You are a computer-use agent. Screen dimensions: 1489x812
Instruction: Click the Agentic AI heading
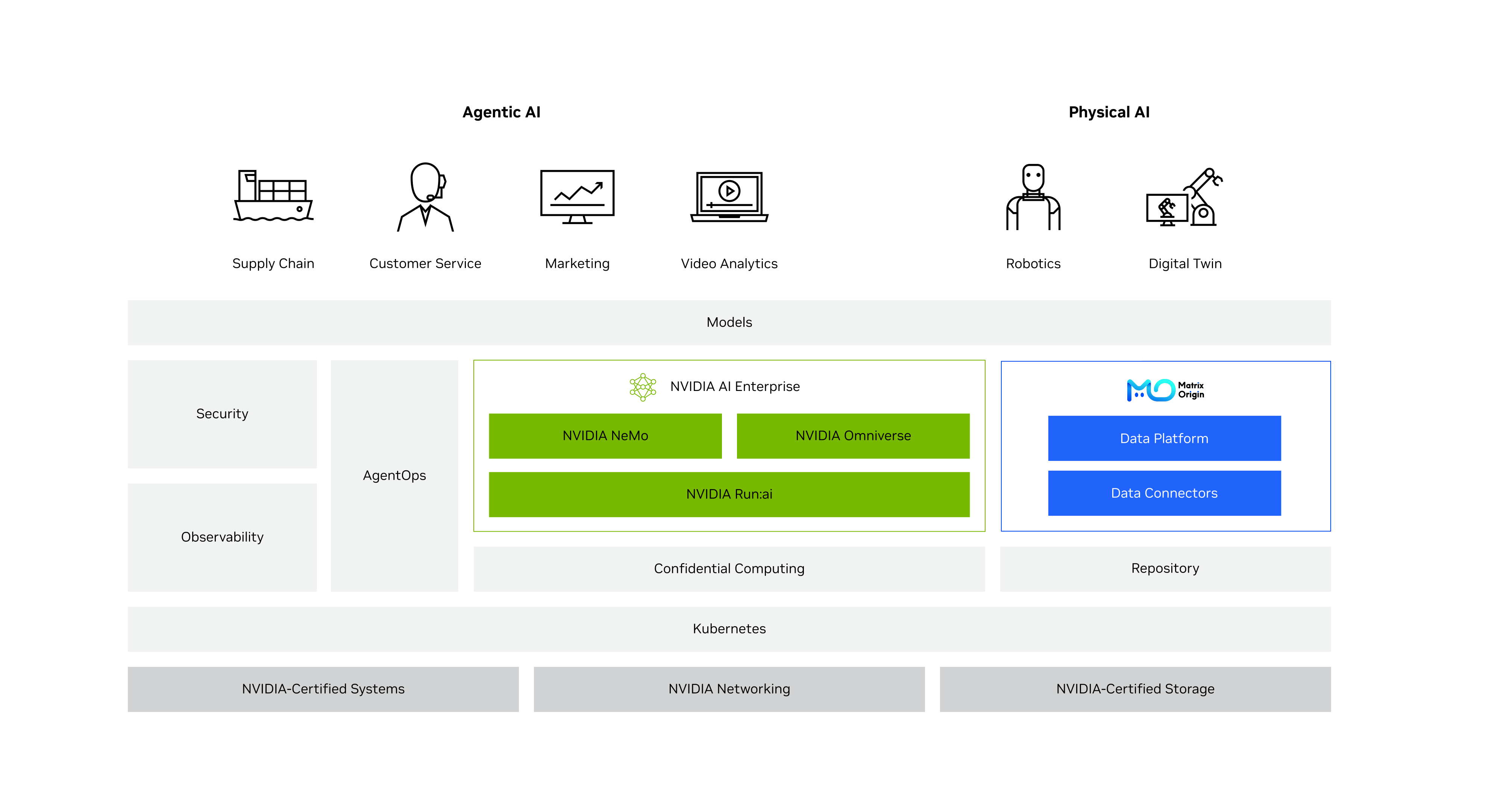(501, 112)
